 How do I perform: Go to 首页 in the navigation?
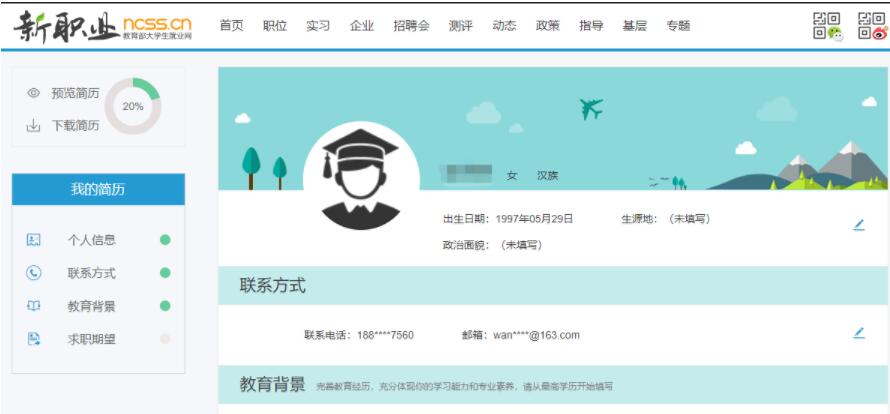tap(232, 26)
